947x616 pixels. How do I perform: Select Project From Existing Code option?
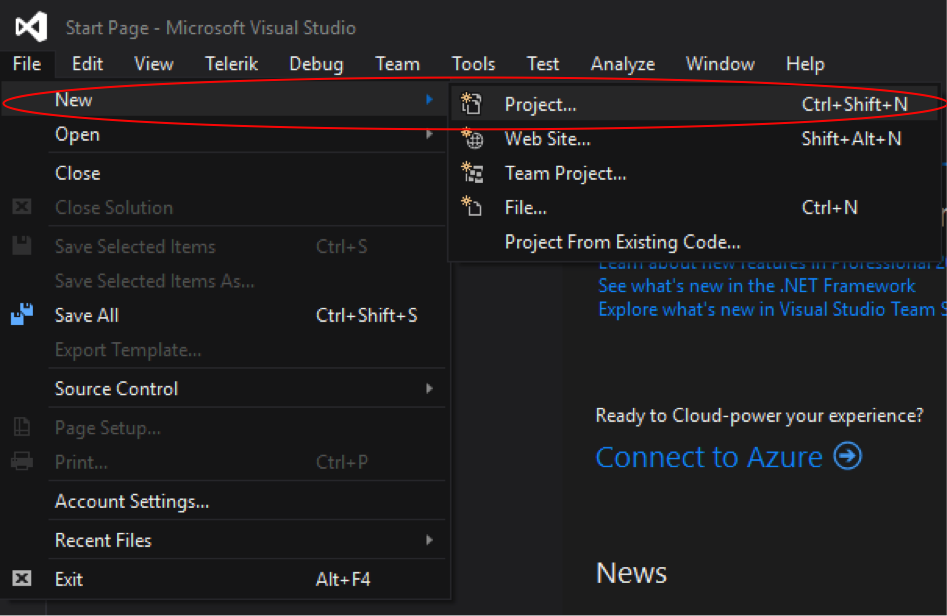coord(622,242)
